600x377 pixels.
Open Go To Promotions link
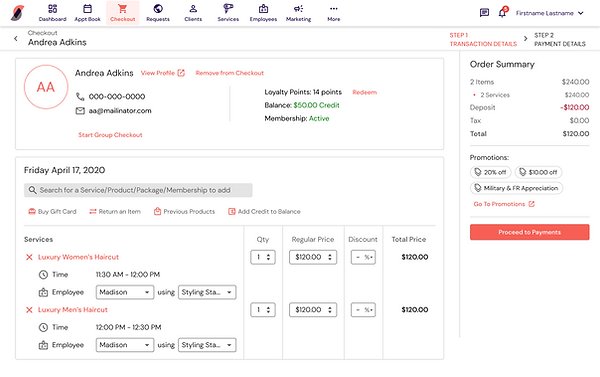tap(504, 204)
